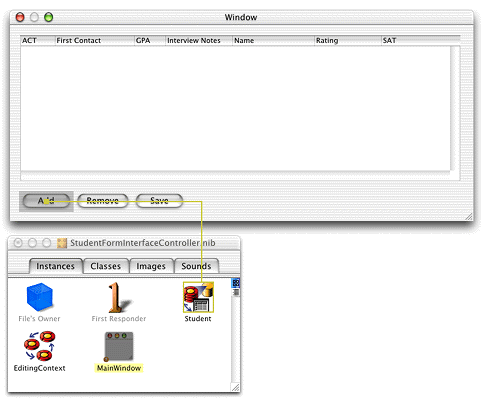Minimize the Window with middle button
Screen dimensions: 486x404
pyautogui.click(x=34, y=17)
